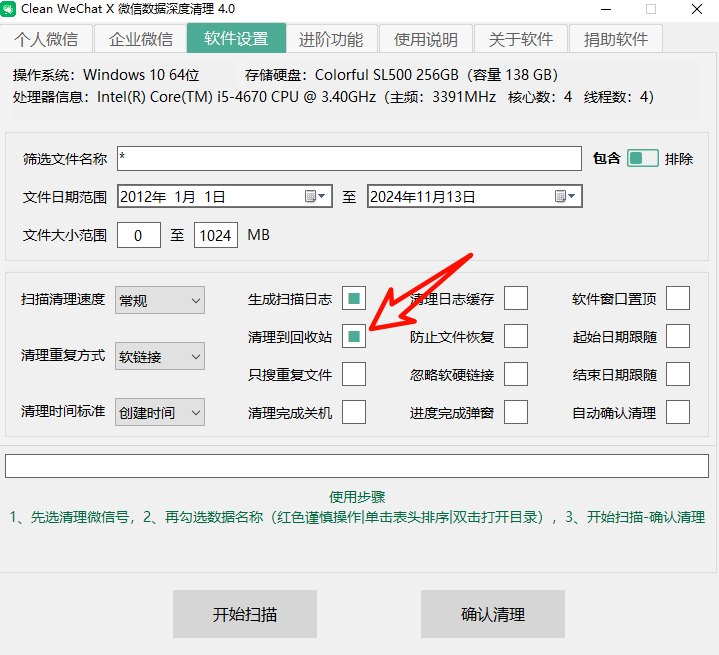Click the 开始扫描 button

tap(245, 614)
